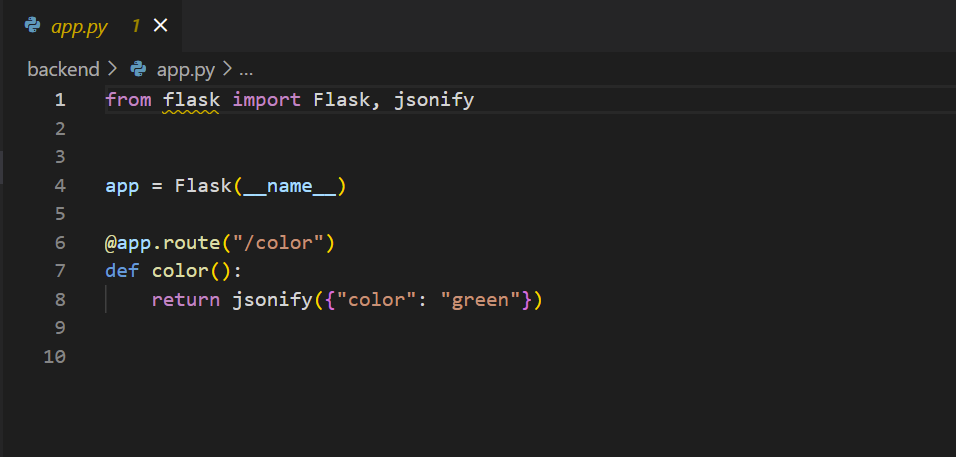This screenshot has width=956, height=457.
Task: Click the chevron after backend in the breadcrumb
Action: coord(112,70)
